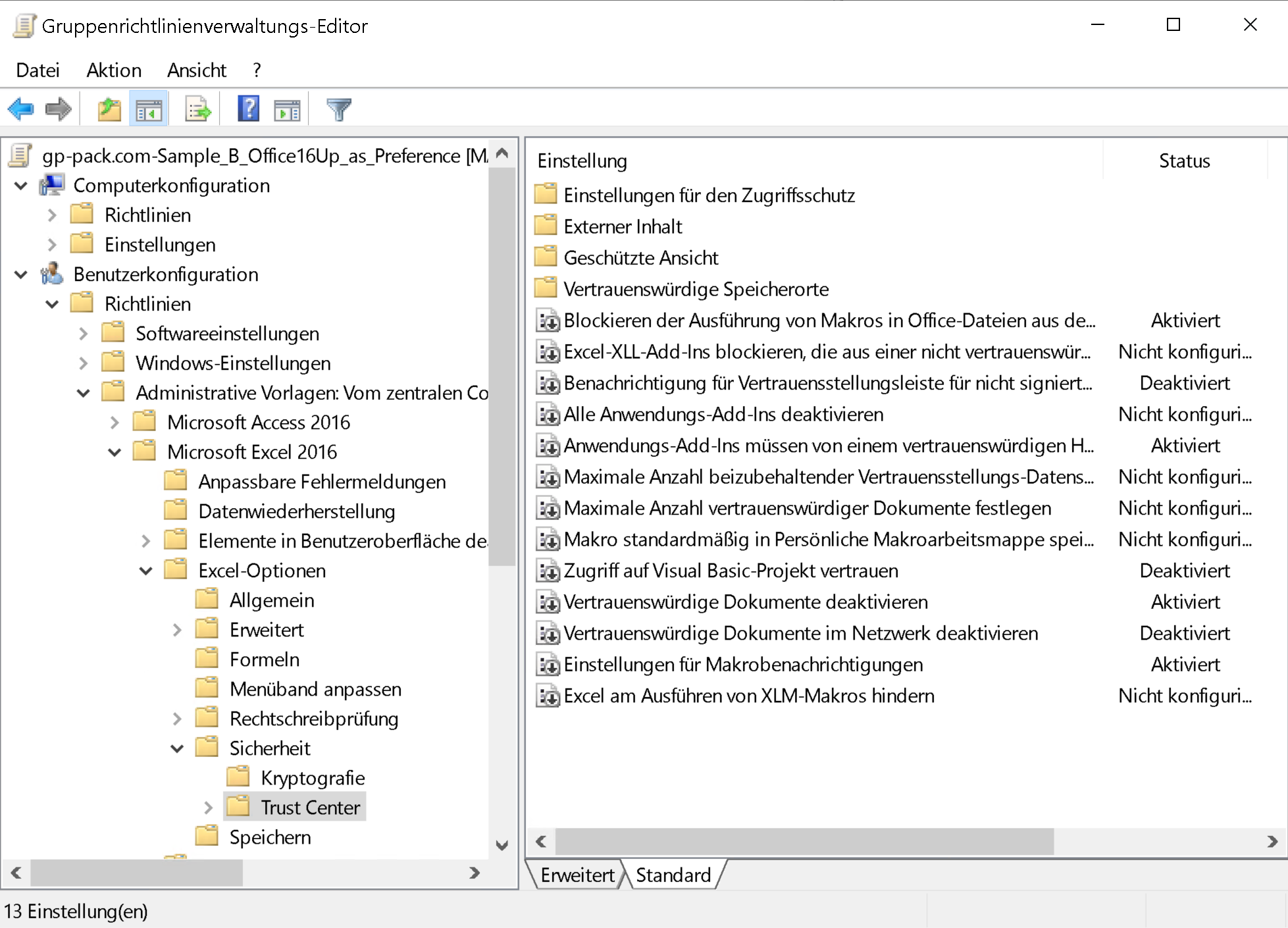Select Formeln in the tree
1288x928 pixels.
point(265,659)
